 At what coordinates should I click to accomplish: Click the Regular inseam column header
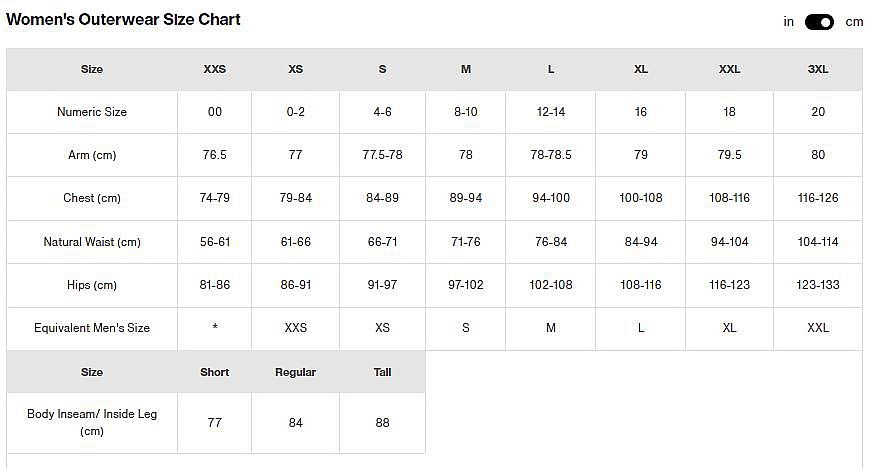(x=296, y=372)
